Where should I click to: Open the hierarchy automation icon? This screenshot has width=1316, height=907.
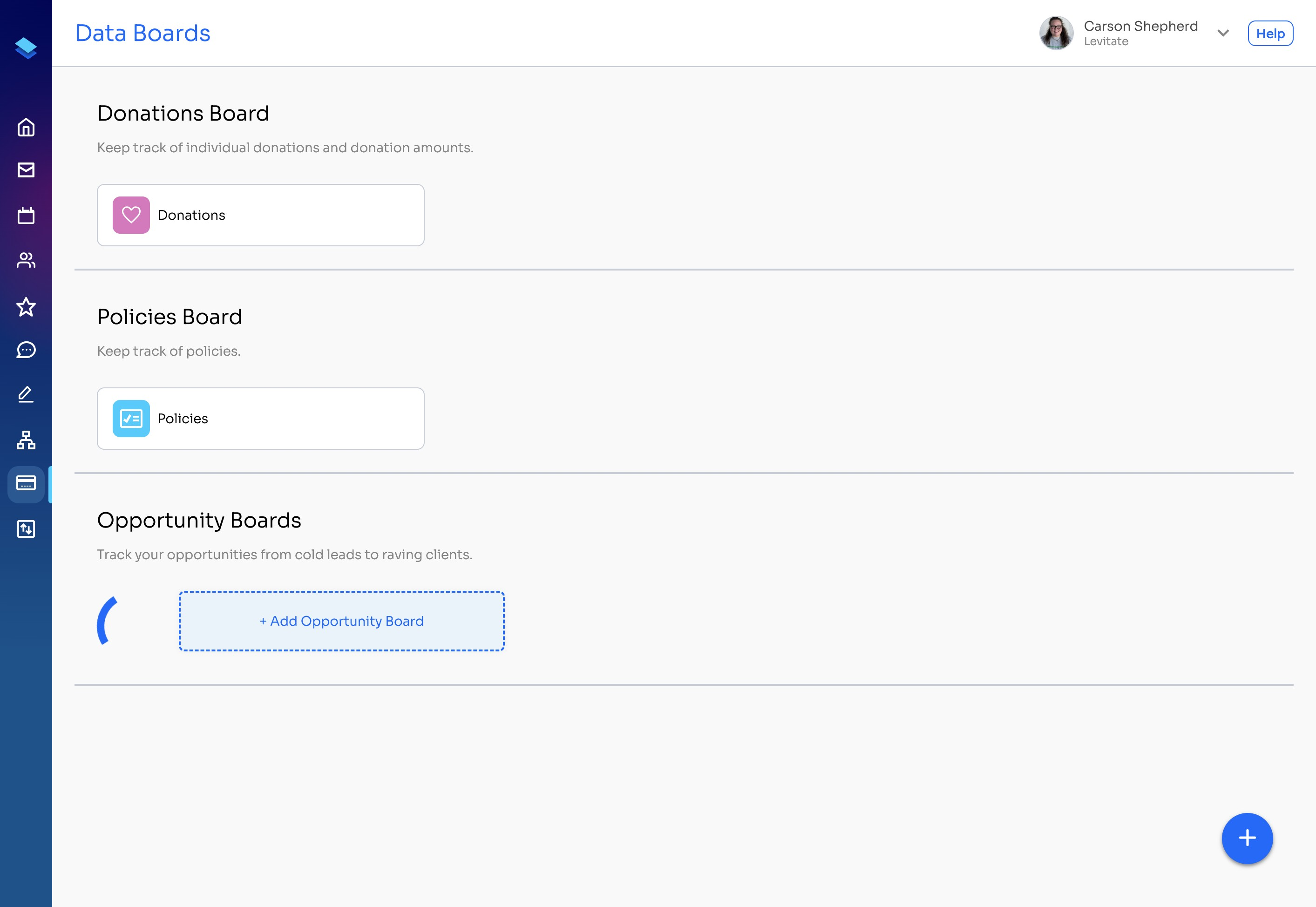[26, 440]
